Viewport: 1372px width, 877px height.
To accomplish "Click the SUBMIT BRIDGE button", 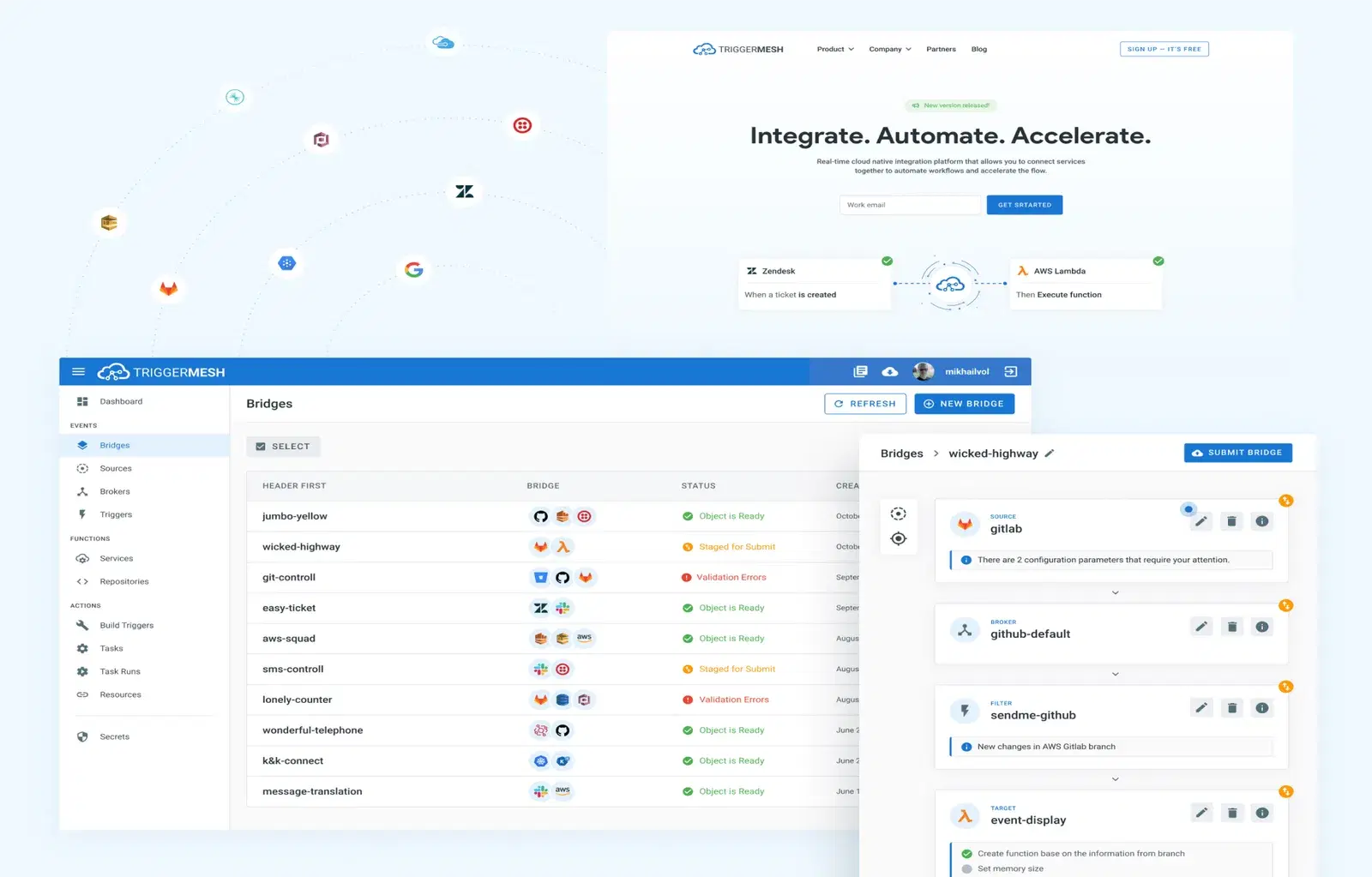I will (x=1237, y=453).
